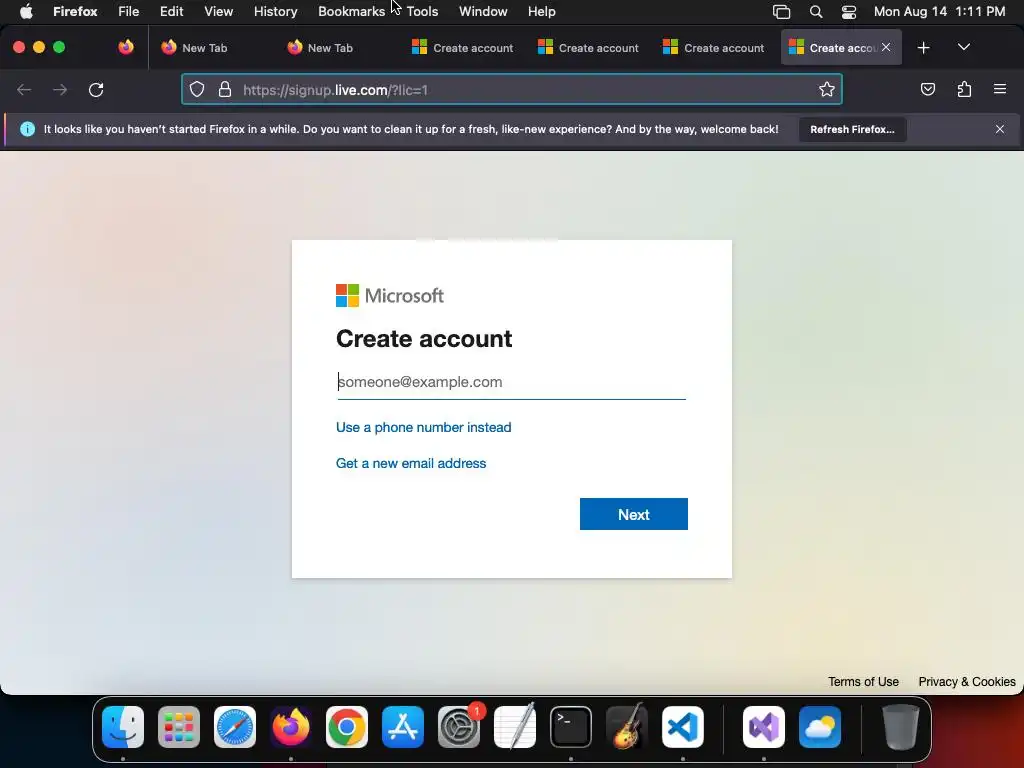Click the Microsoft logo in the form
Screen dimensions: 1024x768
[x=390, y=295]
